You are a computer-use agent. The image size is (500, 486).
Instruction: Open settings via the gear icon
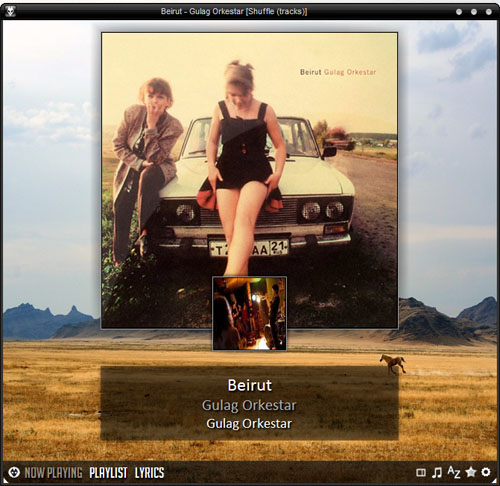[x=486, y=472]
